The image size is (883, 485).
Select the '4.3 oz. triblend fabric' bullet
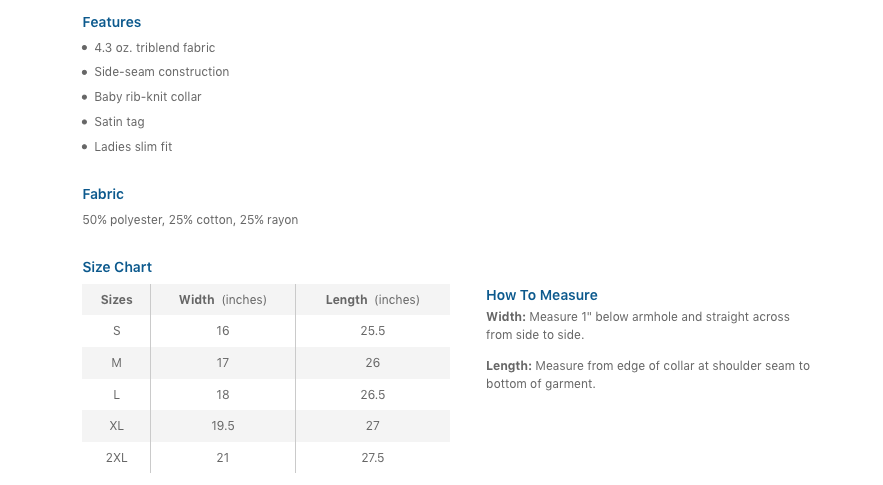(x=154, y=48)
